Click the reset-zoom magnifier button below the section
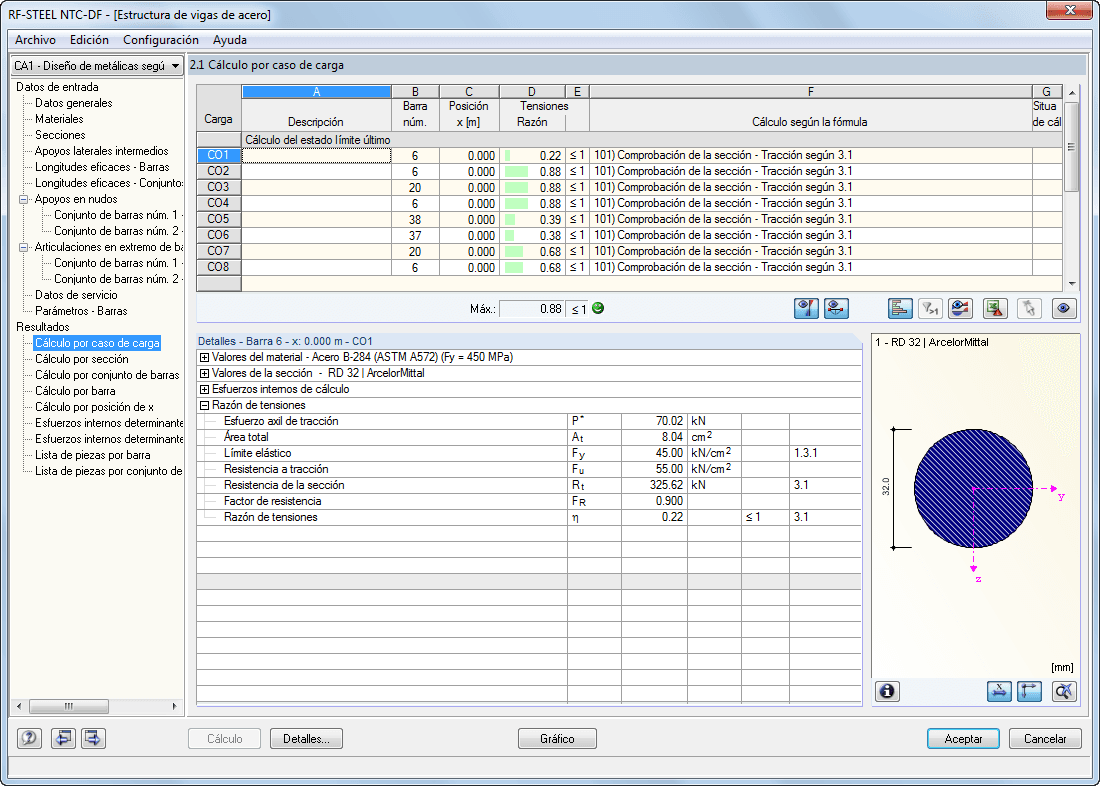Viewport: 1100px width, 786px height. pyautogui.click(x=1064, y=691)
